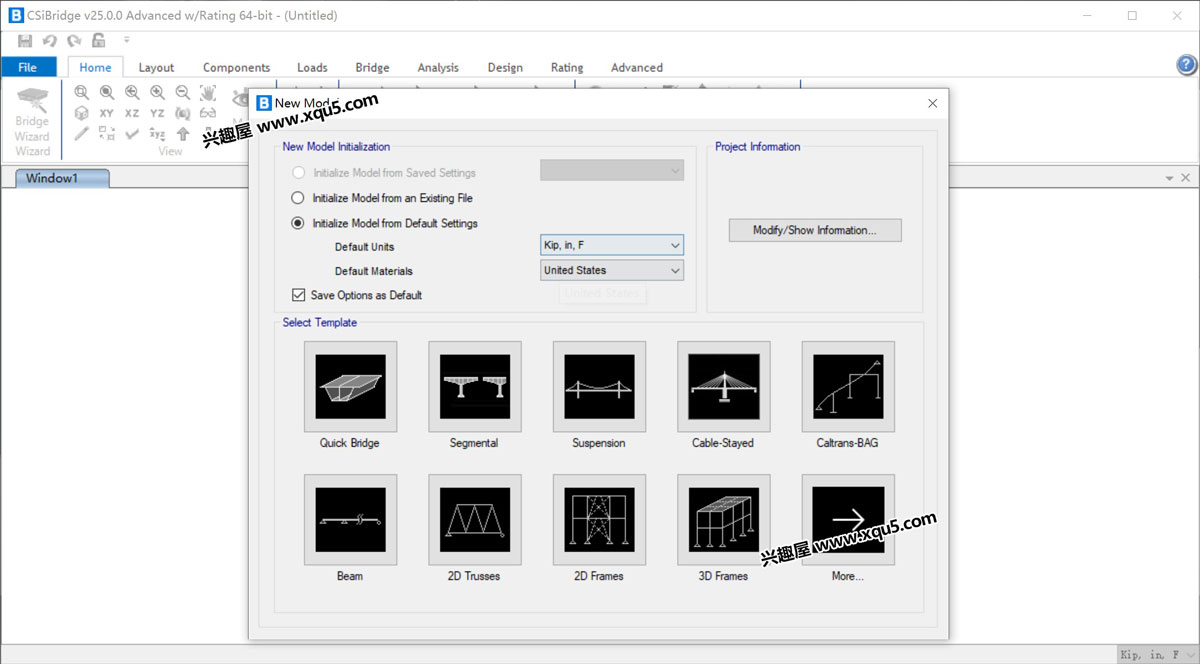Image resolution: width=1200 pixels, height=664 pixels.
Task: Click the zoom in magnifier icon
Action: [x=157, y=93]
